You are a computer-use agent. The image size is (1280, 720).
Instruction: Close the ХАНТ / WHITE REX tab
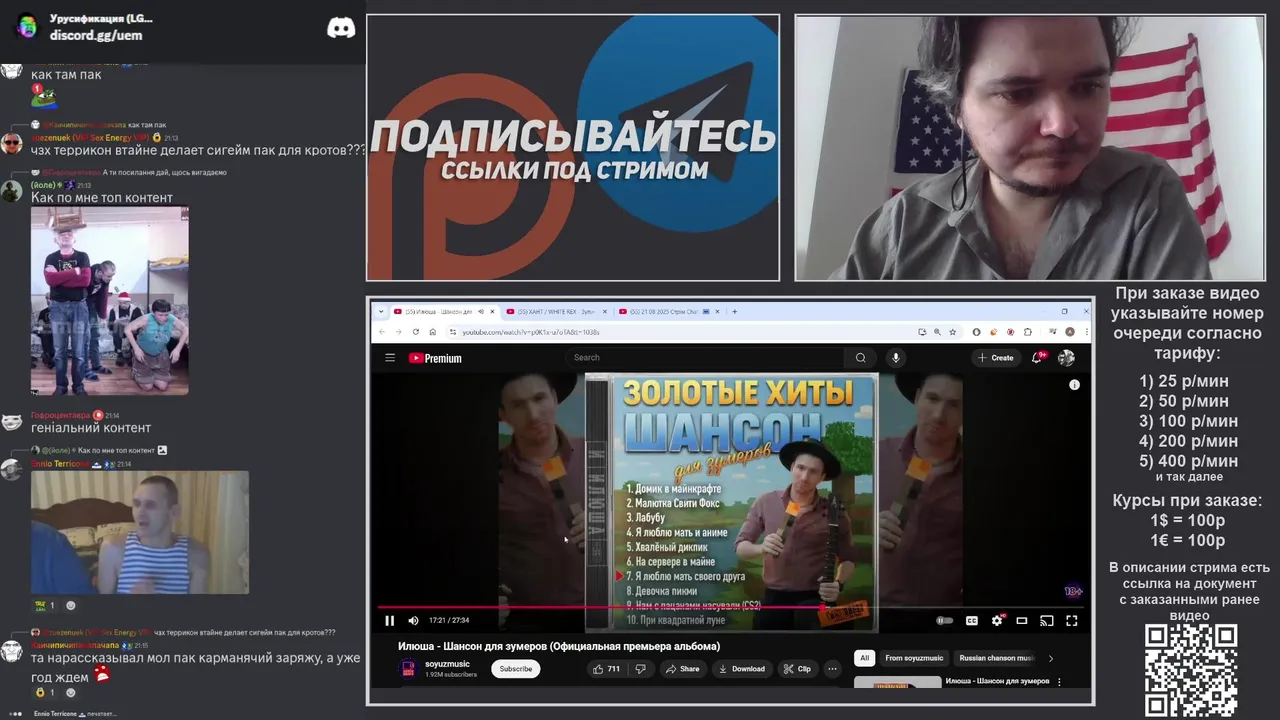(605, 311)
